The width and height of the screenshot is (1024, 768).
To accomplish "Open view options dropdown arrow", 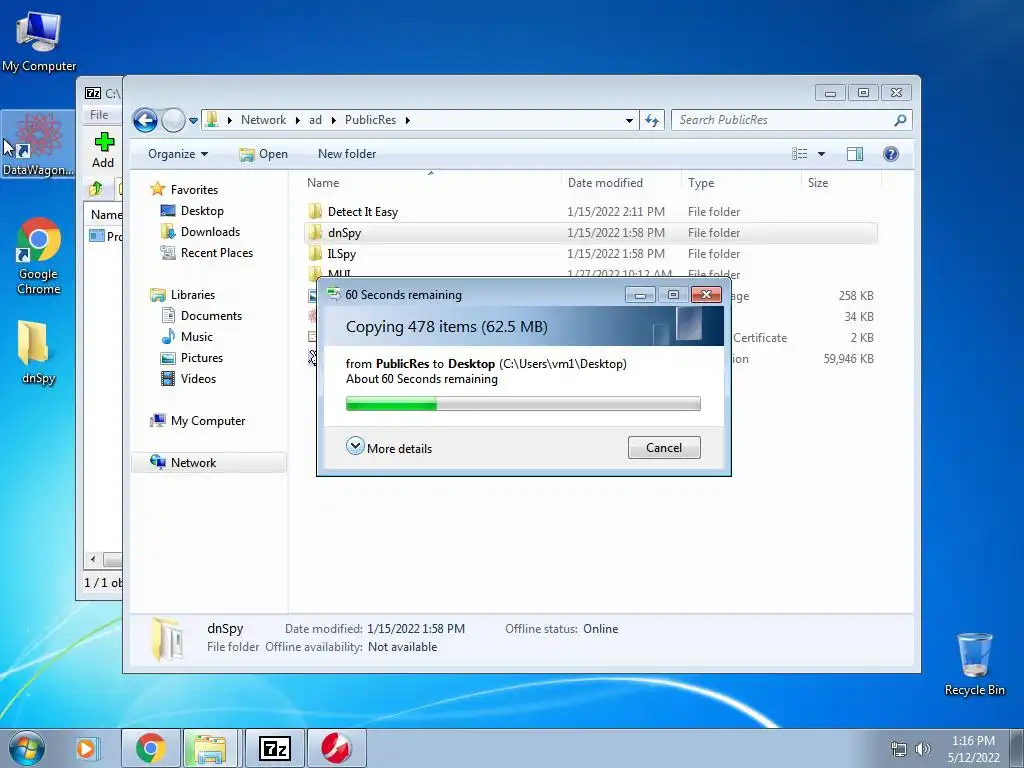I will click(x=822, y=154).
